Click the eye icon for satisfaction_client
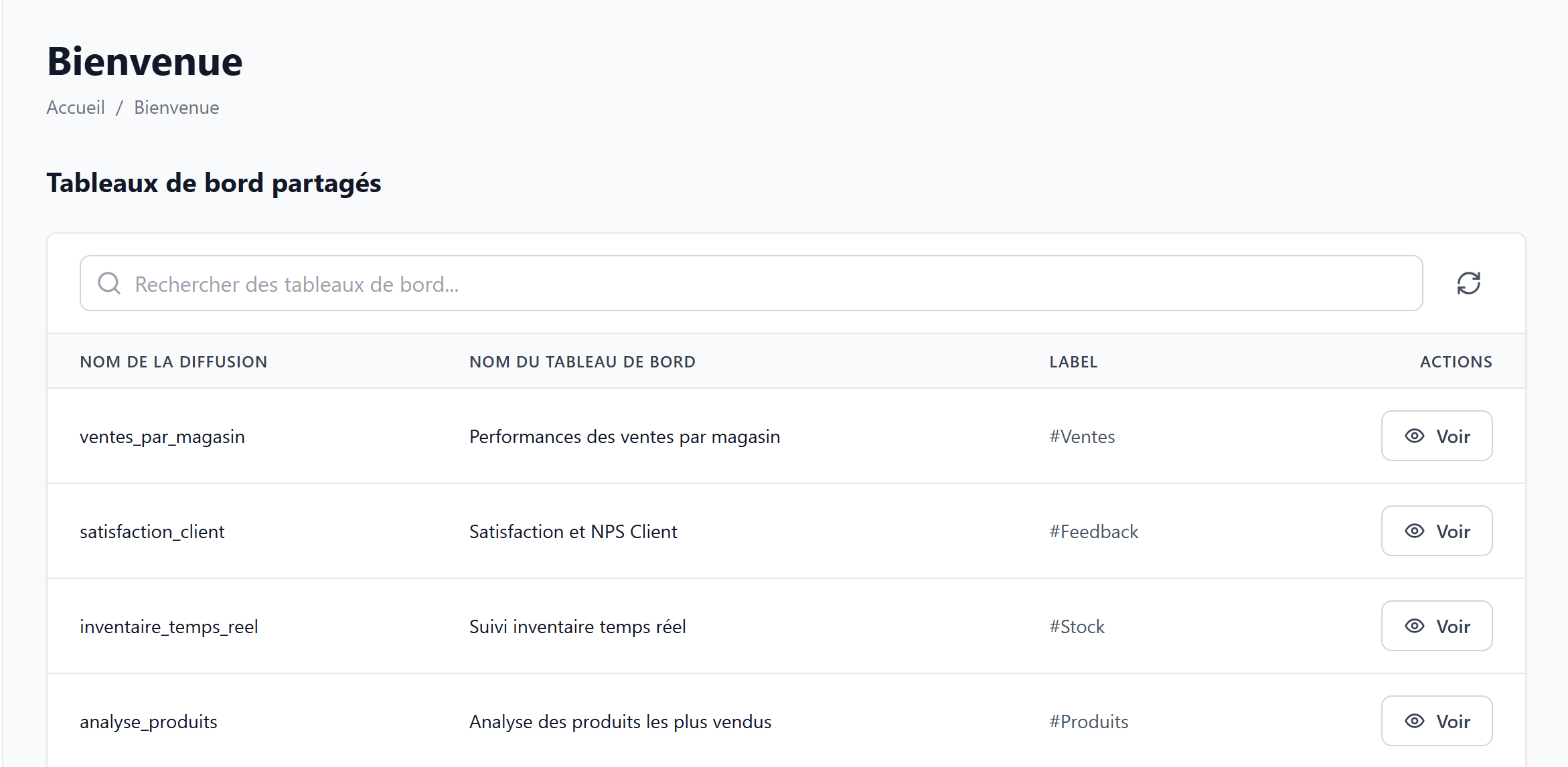Viewport: 1568px width, 767px height. point(1414,531)
